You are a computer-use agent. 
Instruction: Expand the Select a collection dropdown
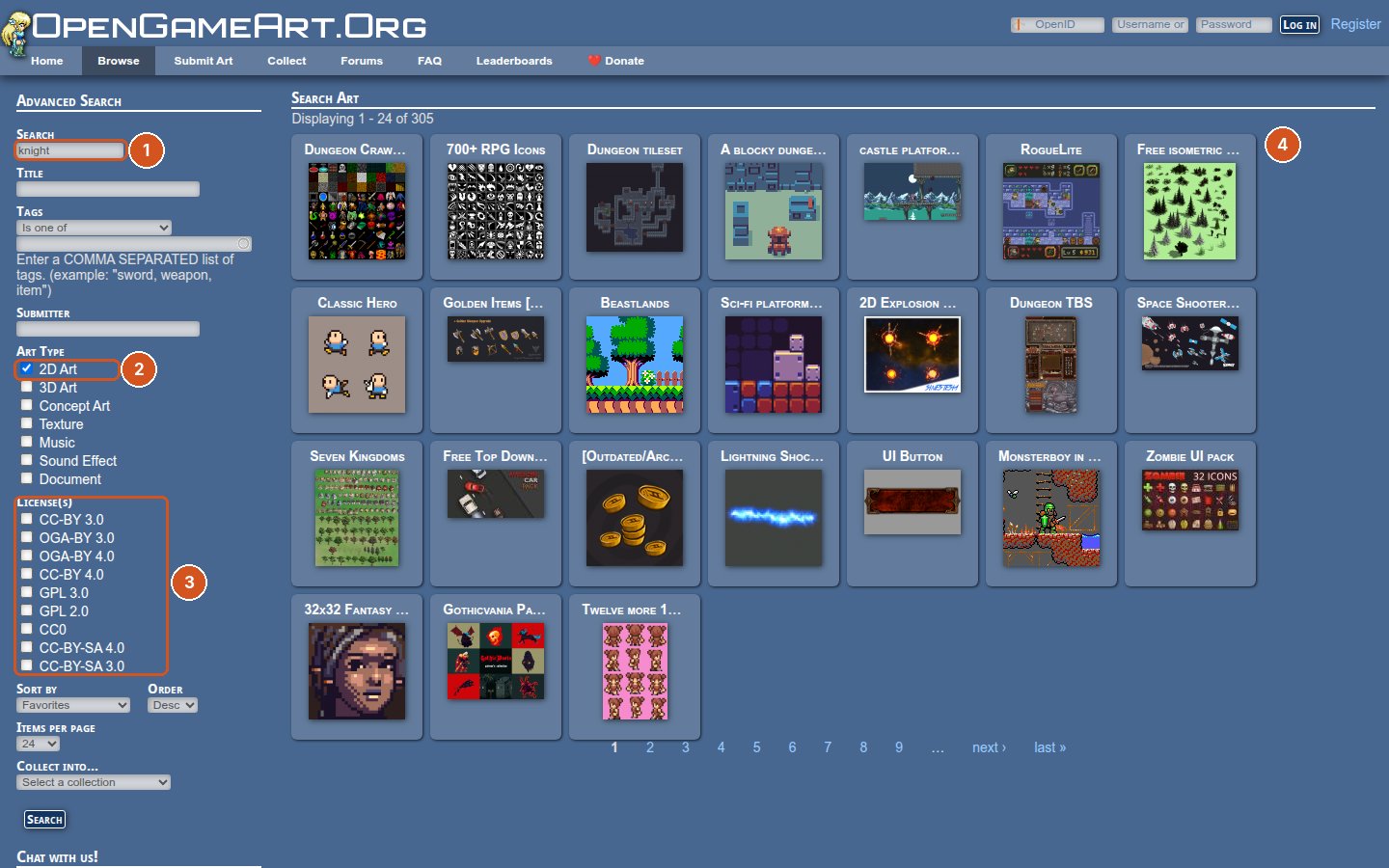coord(94,782)
